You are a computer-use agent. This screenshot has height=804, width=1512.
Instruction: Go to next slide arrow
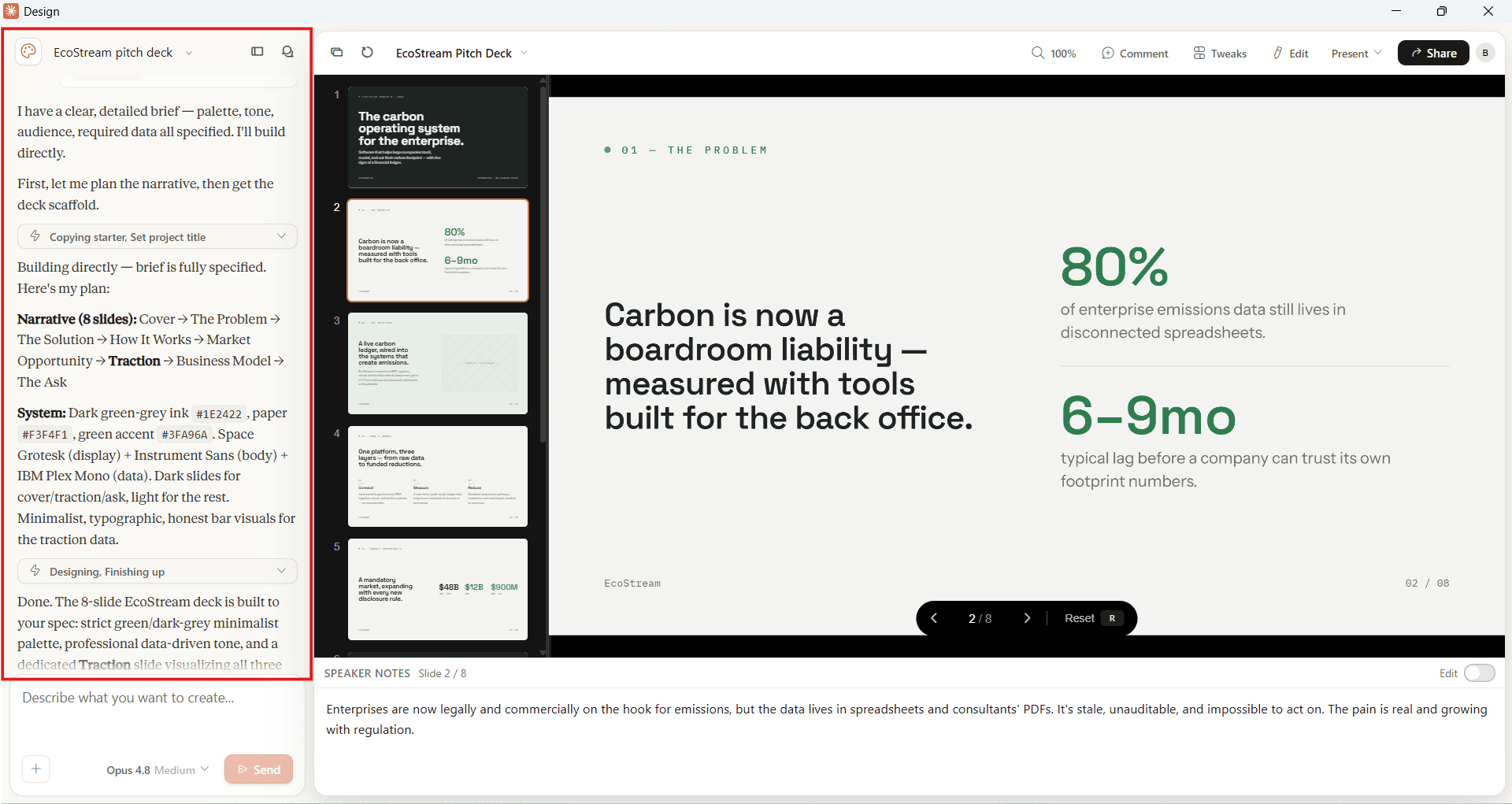tap(1027, 618)
